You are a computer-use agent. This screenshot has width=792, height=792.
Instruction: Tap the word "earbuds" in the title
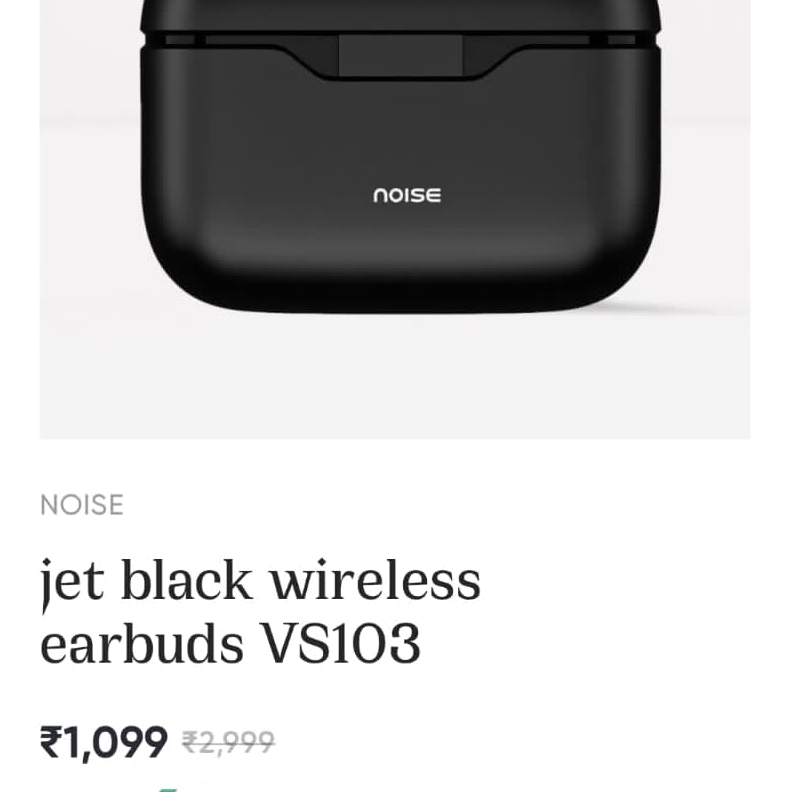(x=142, y=644)
